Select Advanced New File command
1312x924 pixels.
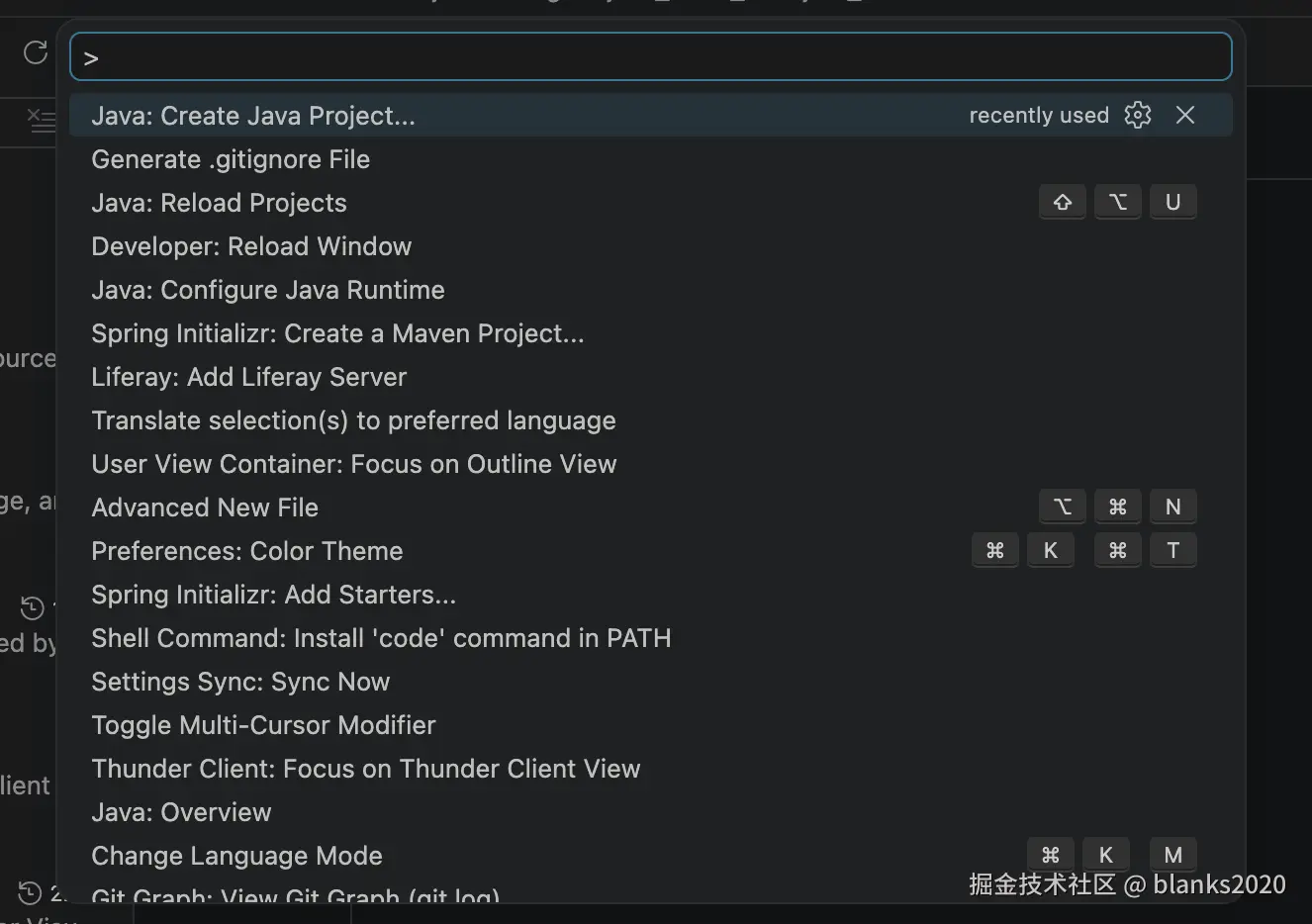click(205, 508)
